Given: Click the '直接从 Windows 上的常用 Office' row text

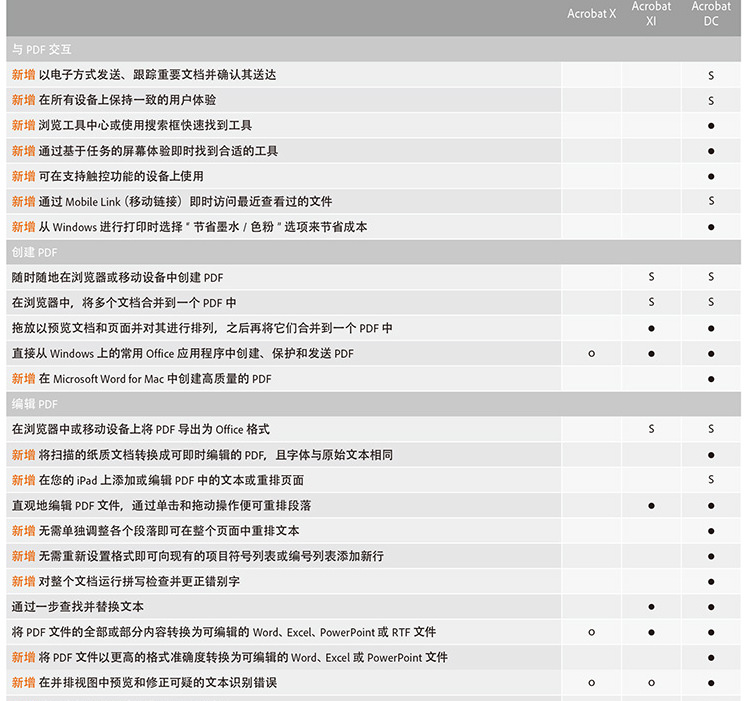Looking at the screenshot, I should (x=183, y=354).
